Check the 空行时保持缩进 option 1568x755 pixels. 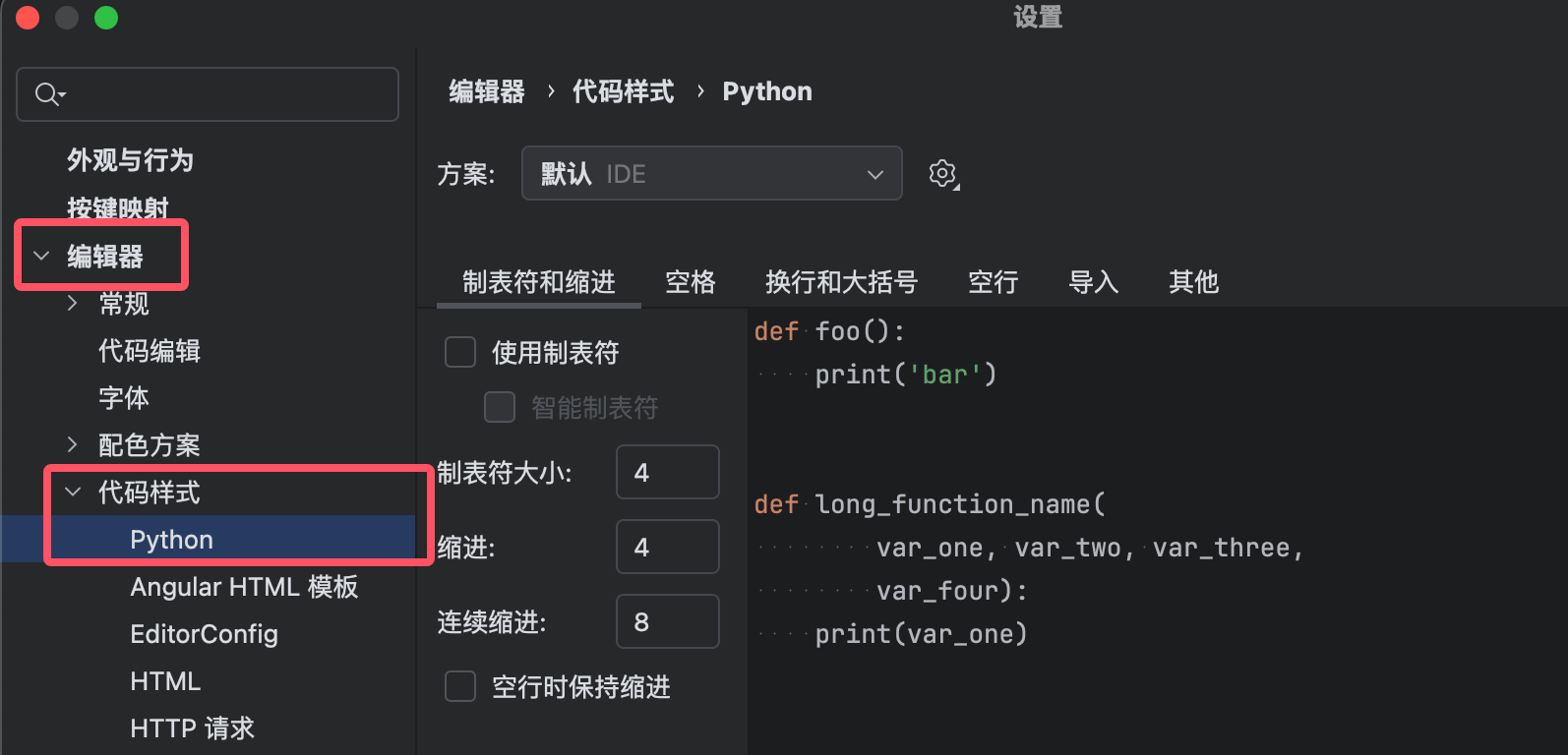point(460,686)
